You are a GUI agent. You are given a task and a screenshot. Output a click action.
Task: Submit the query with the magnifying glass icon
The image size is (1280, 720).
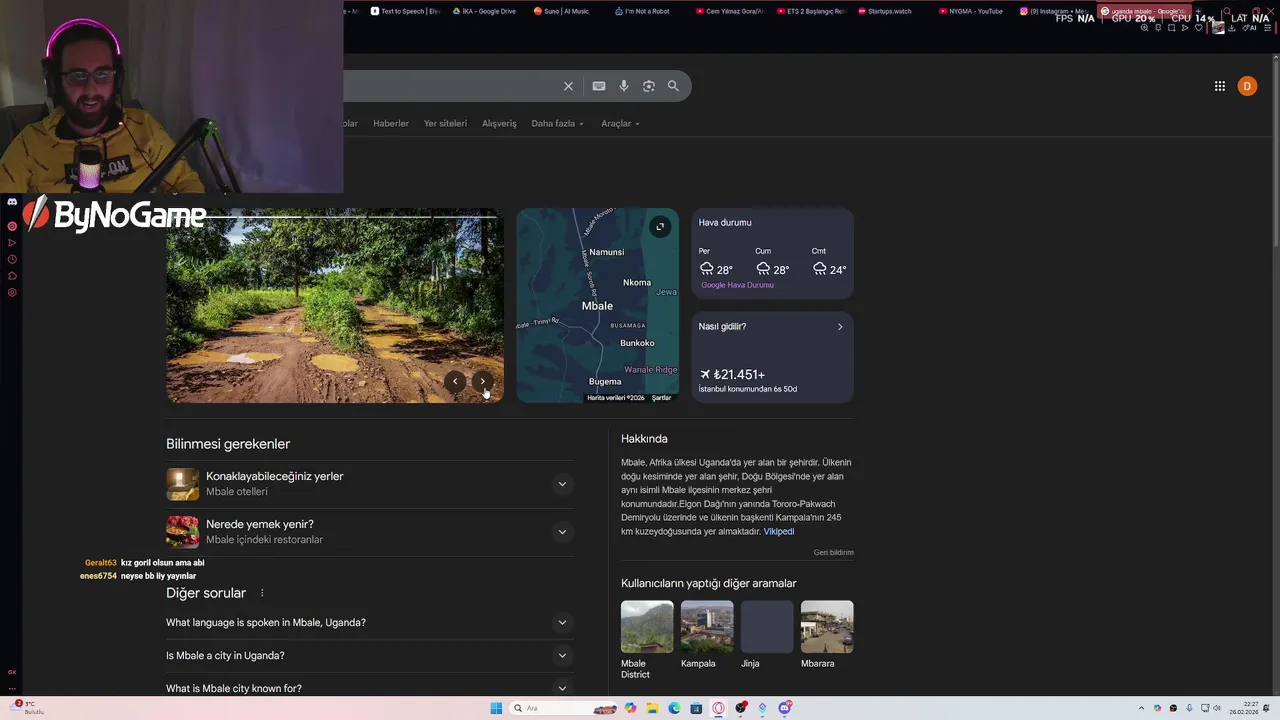pyautogui.click(x=673, y=86)
